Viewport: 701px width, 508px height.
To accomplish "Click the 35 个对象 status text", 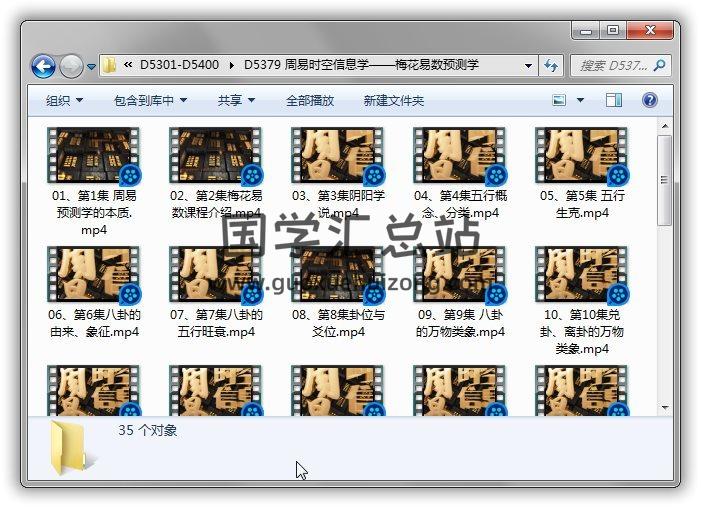I will click(x=148, y=430).
